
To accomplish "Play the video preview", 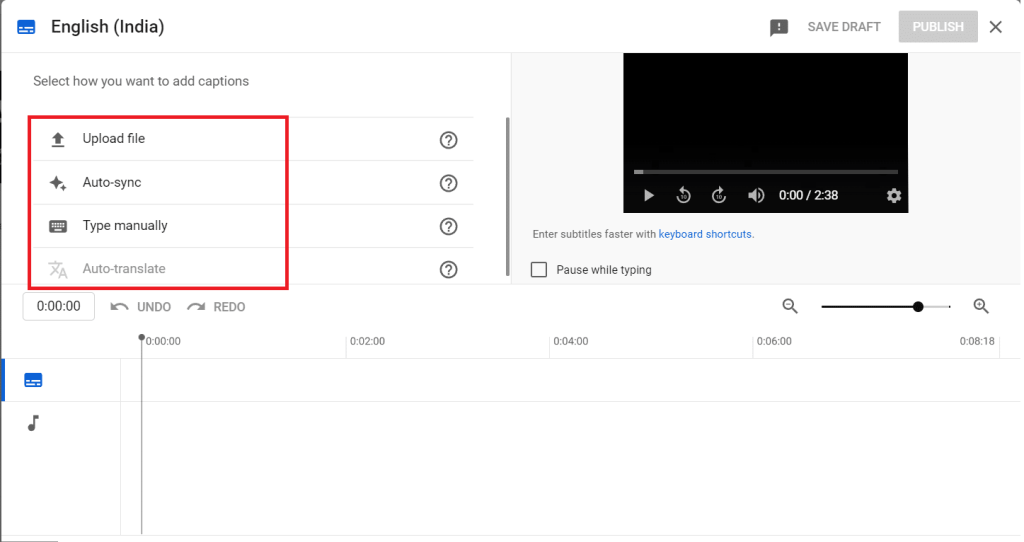I will pyautogui.click(x=649, y=196).
